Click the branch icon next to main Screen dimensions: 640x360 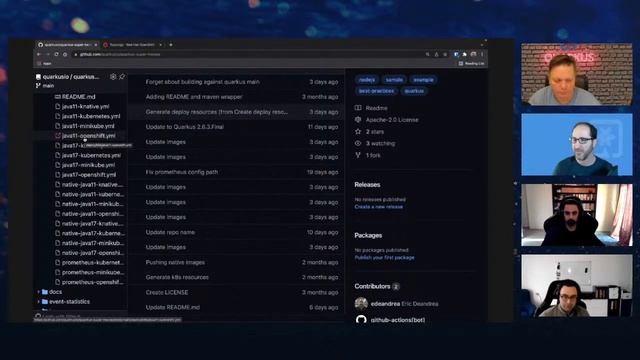pos(38,86)
